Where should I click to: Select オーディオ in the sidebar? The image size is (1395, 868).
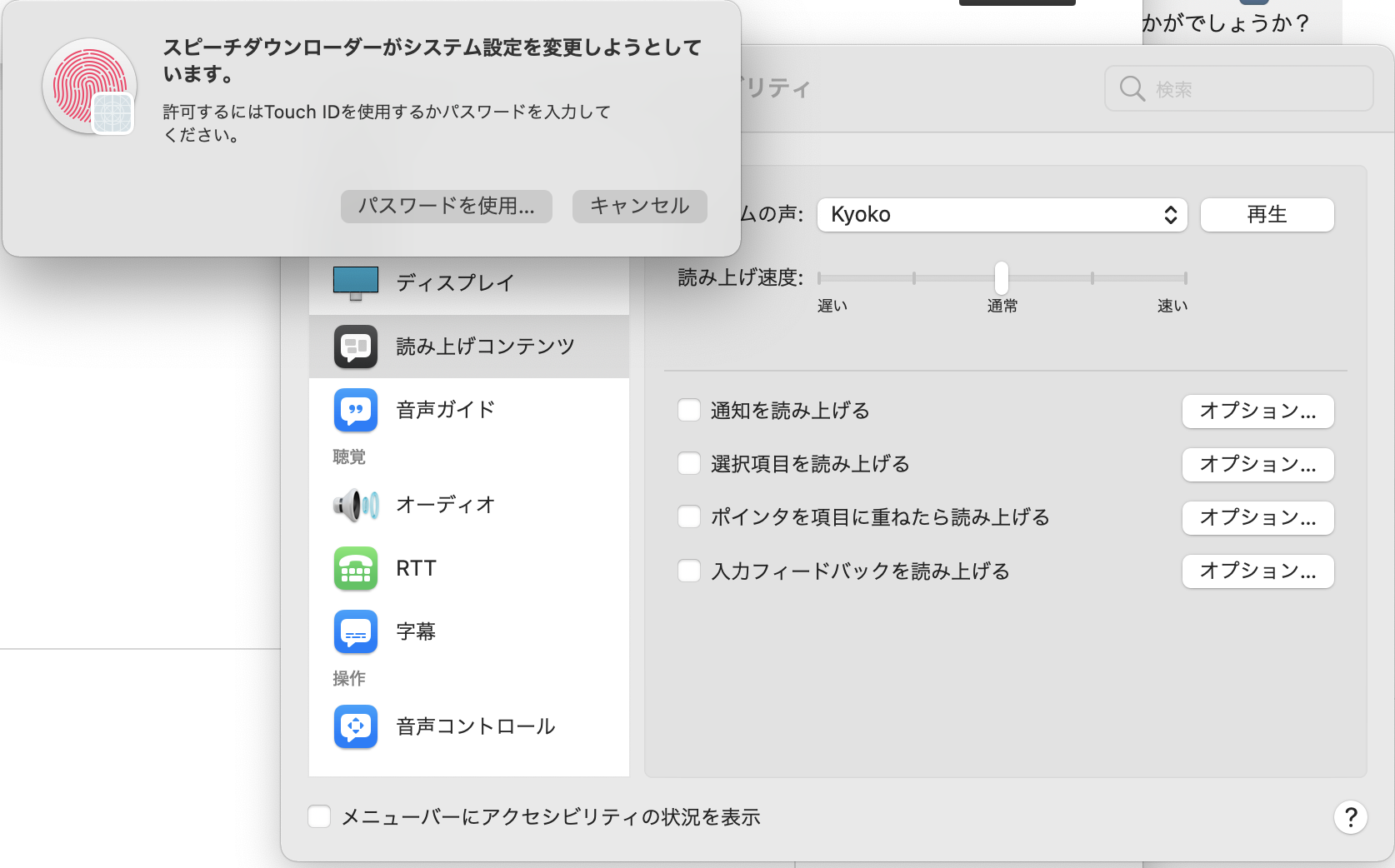(469, 505)
